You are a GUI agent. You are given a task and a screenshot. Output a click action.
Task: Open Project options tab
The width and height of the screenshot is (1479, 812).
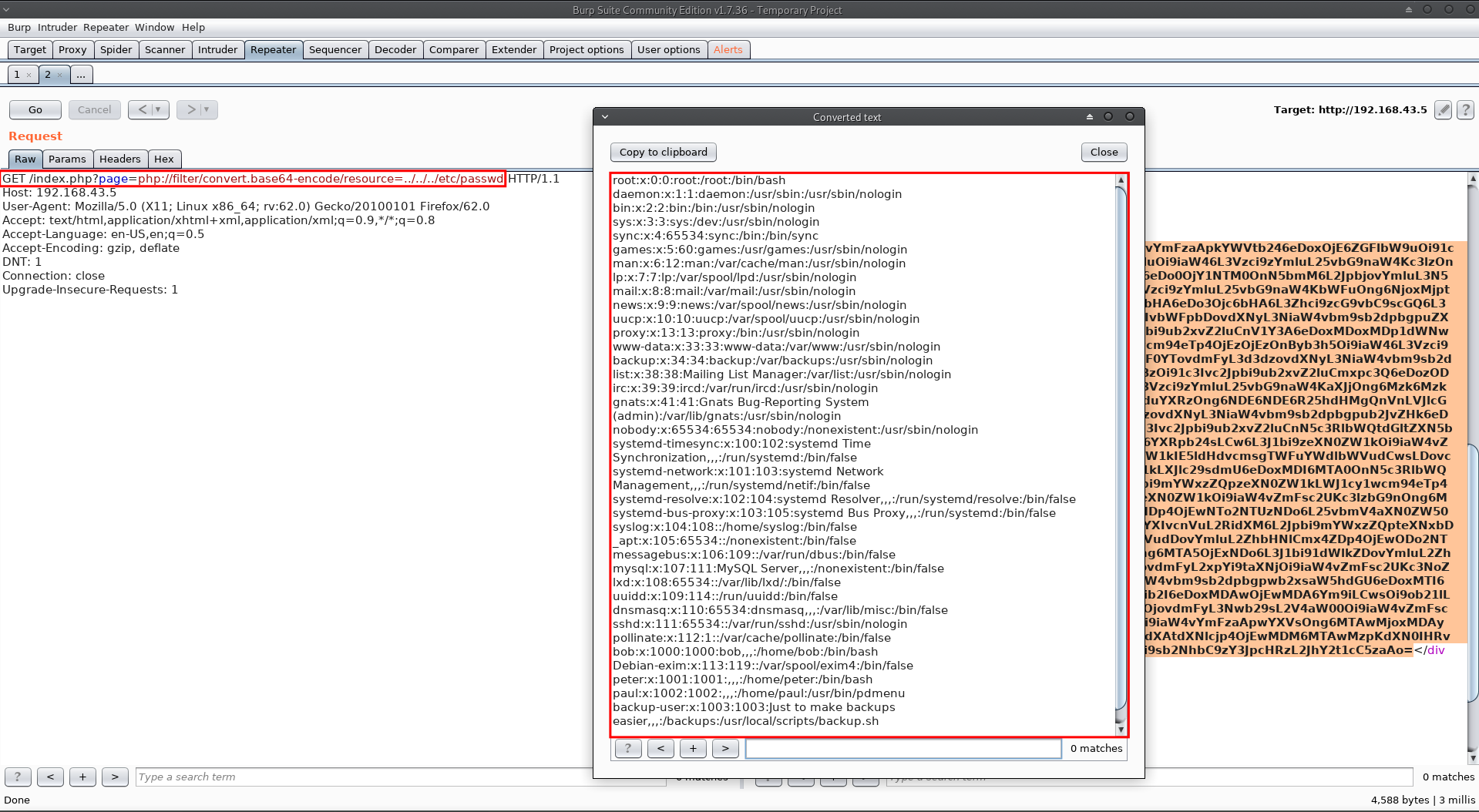[587, 49]
